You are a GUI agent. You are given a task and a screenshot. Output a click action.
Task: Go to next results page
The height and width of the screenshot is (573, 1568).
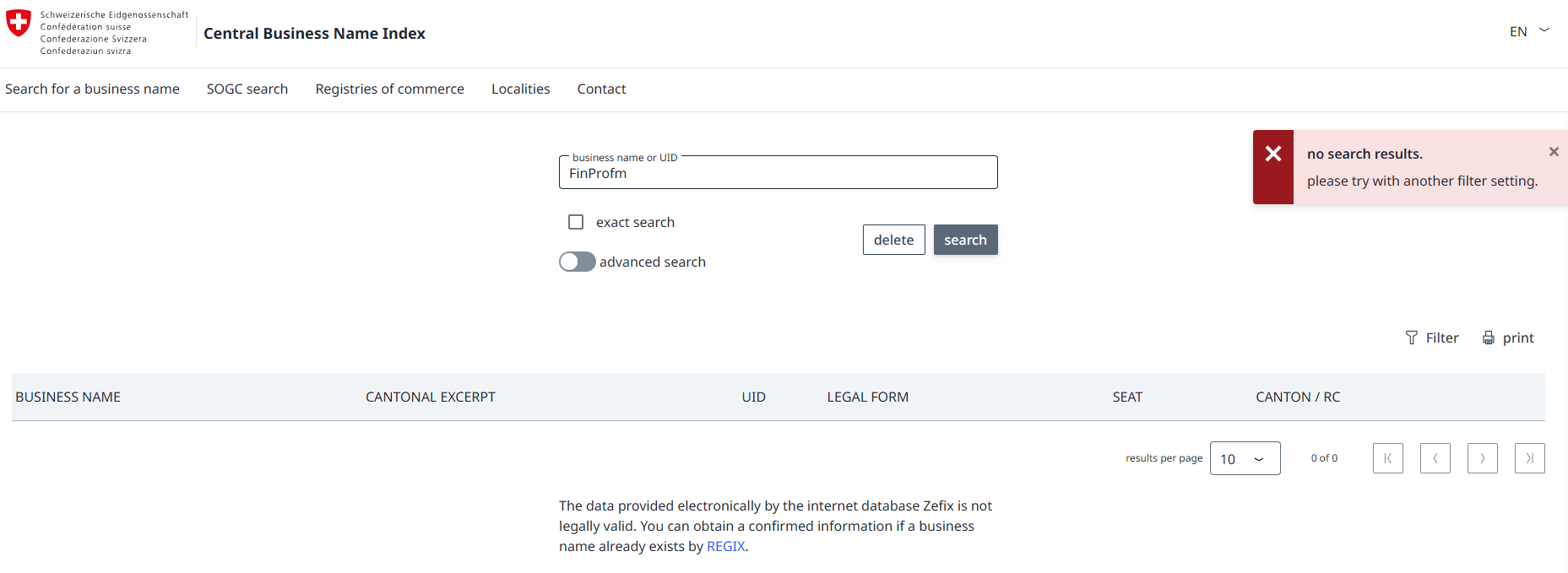tap(1482, 458)
